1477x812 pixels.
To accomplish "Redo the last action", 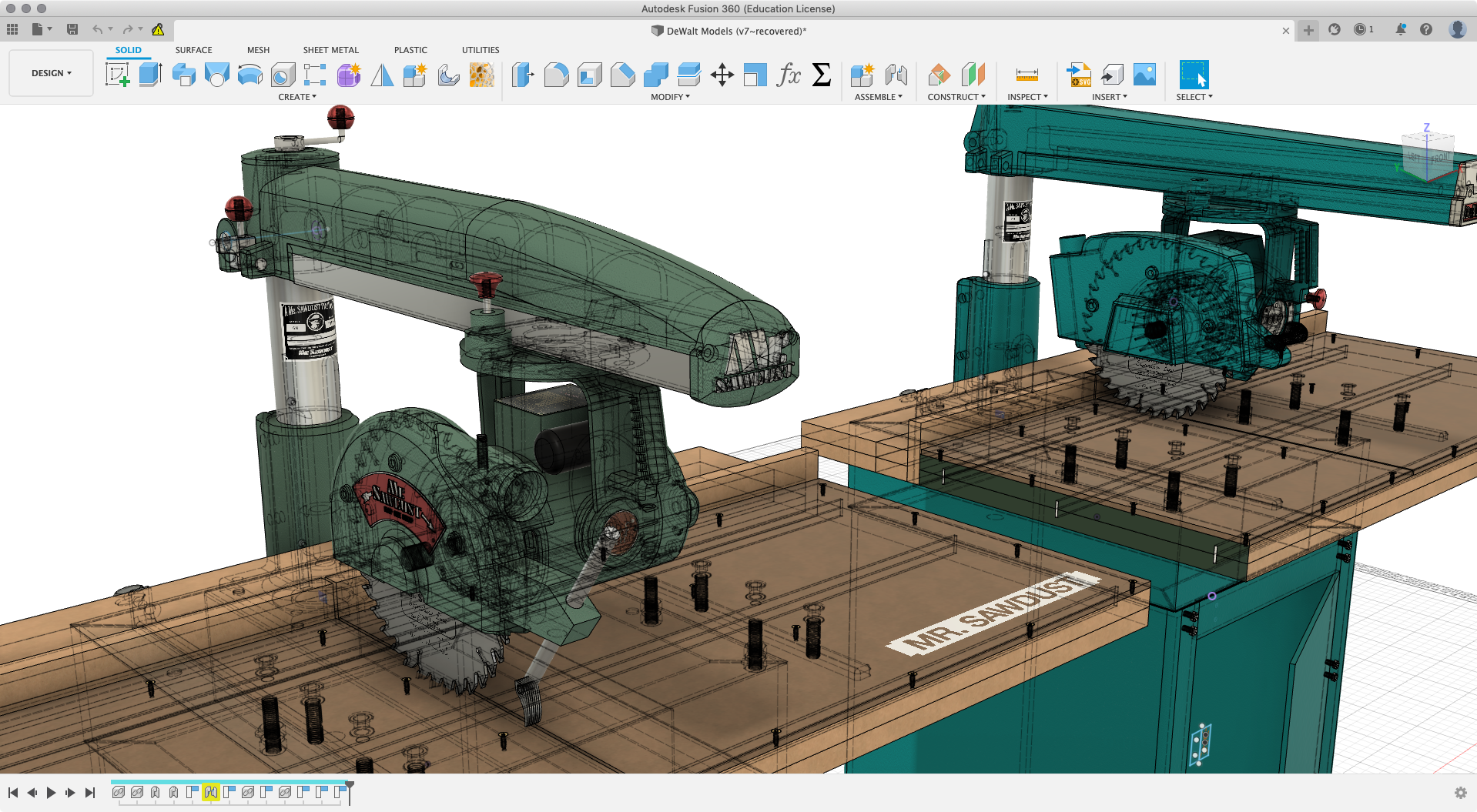I will coord(128,29).
